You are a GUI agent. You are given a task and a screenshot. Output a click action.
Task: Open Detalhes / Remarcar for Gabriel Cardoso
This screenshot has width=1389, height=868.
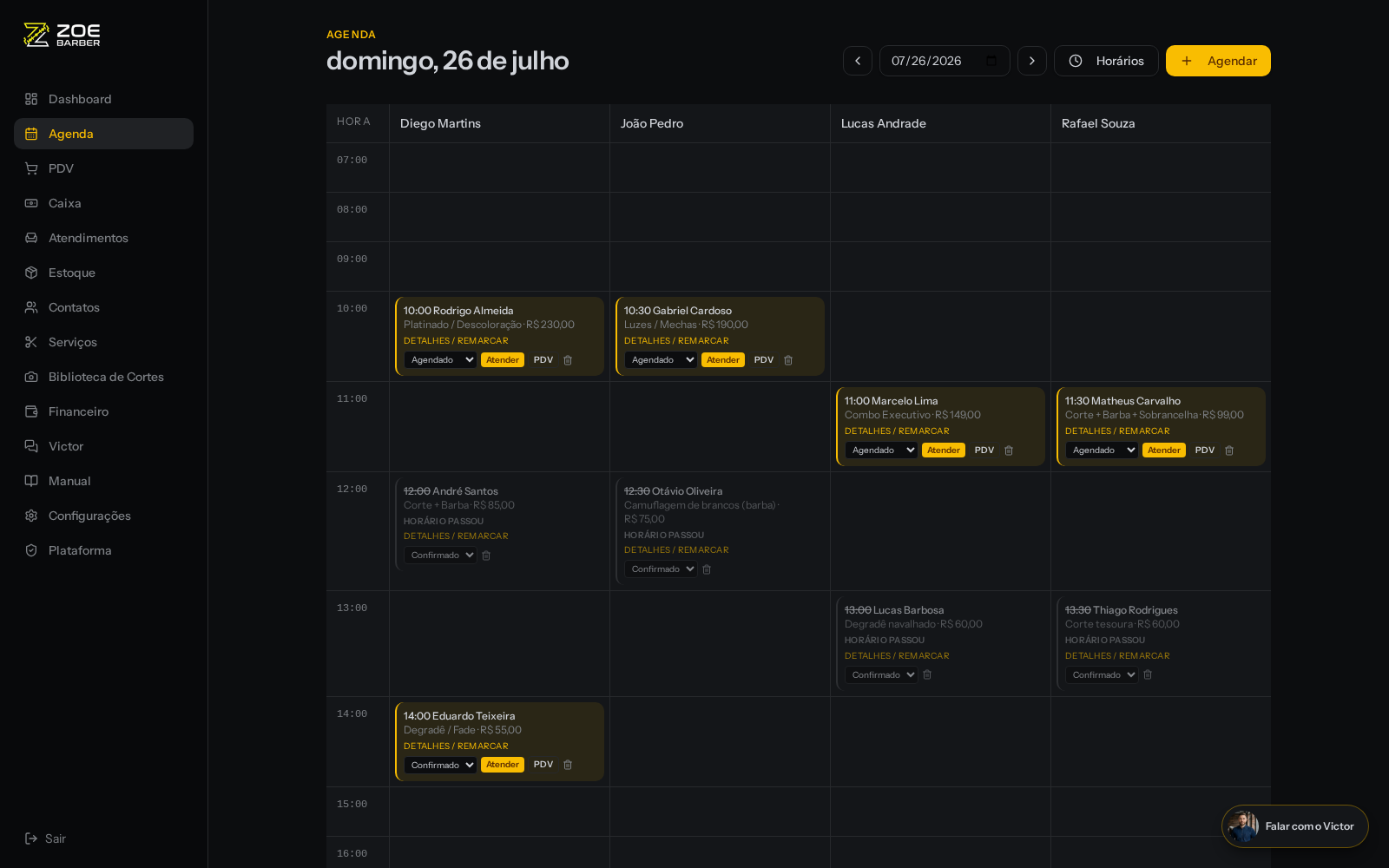[x=676, y=341]
